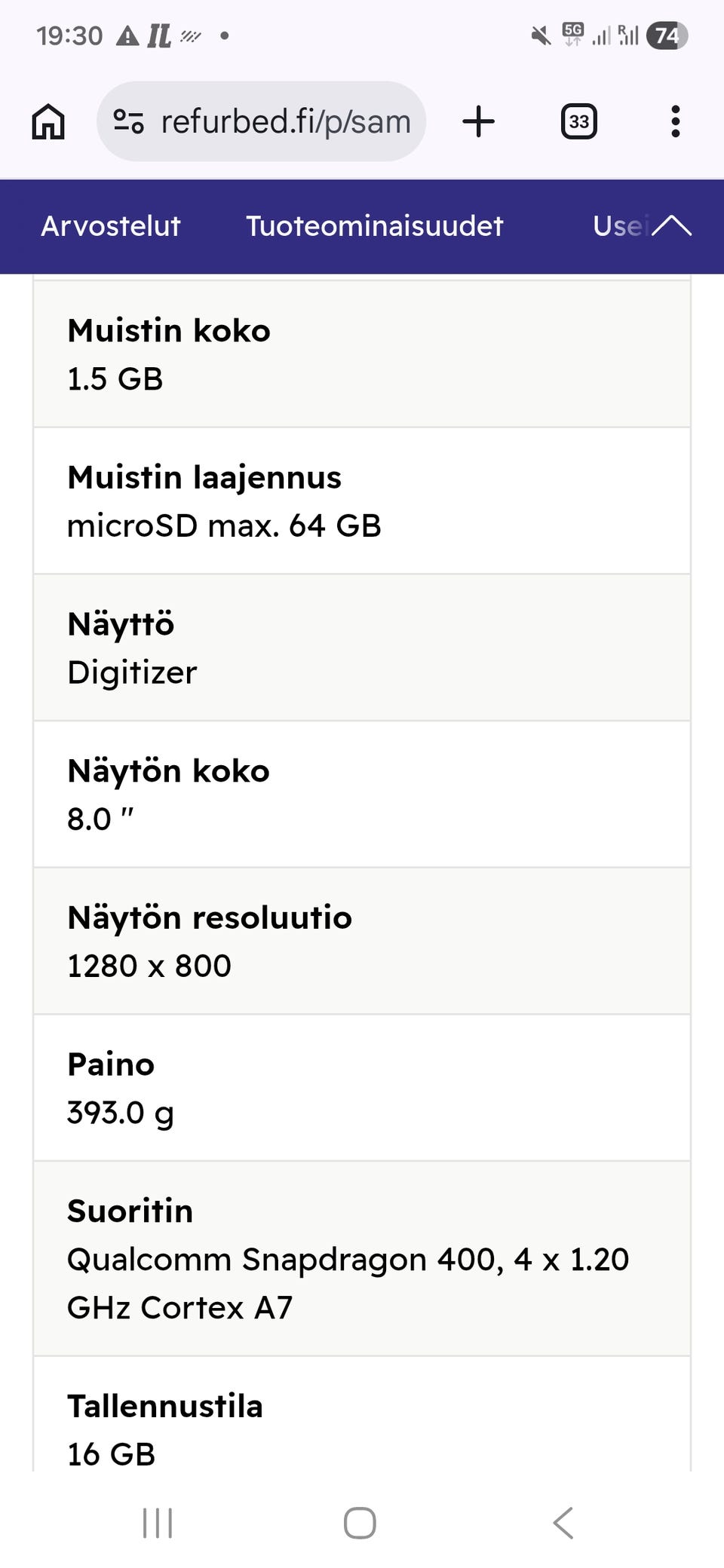Open Android recent apps button
Viewport: 724px width, 1568px height.
158,1523
